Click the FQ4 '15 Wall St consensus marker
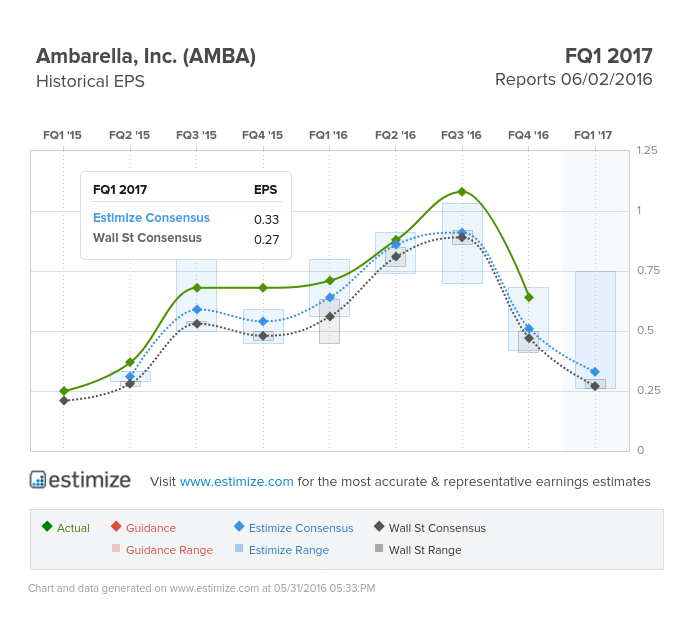This screenshot has width=685, height=620. coord(263,336)
